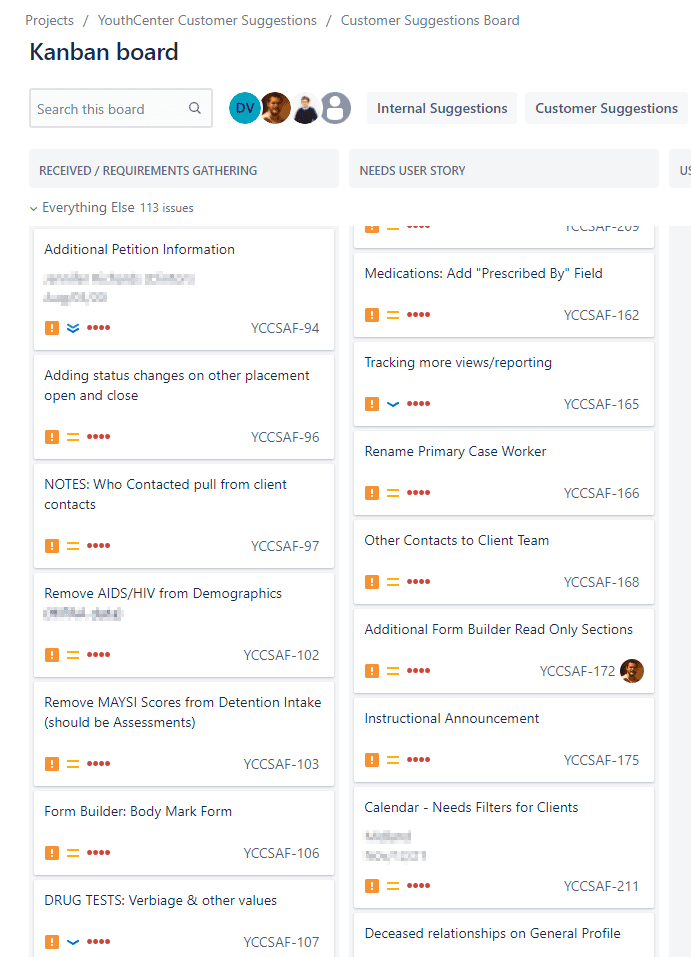Click the search magnifier icon
Image resolution: width=691 pixels, height=957 pixels.
(x=195, y=109)
